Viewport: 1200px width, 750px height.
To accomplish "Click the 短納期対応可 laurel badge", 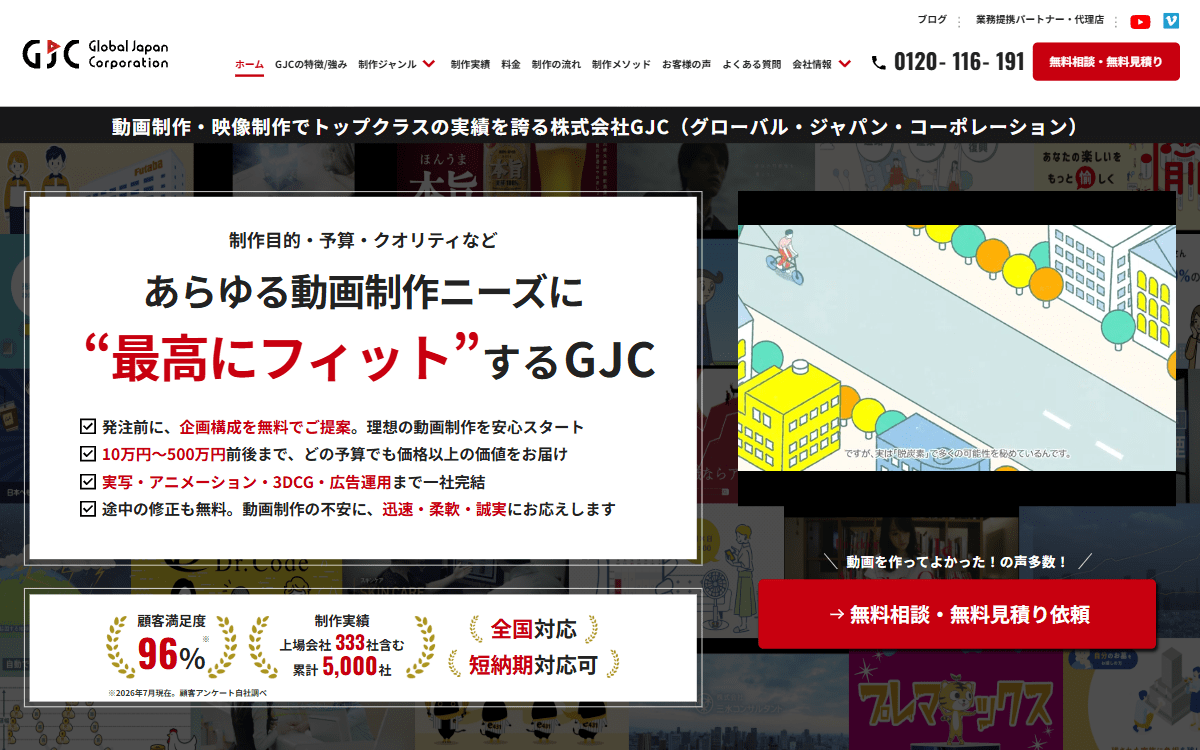I will click(x=534, y=663).
